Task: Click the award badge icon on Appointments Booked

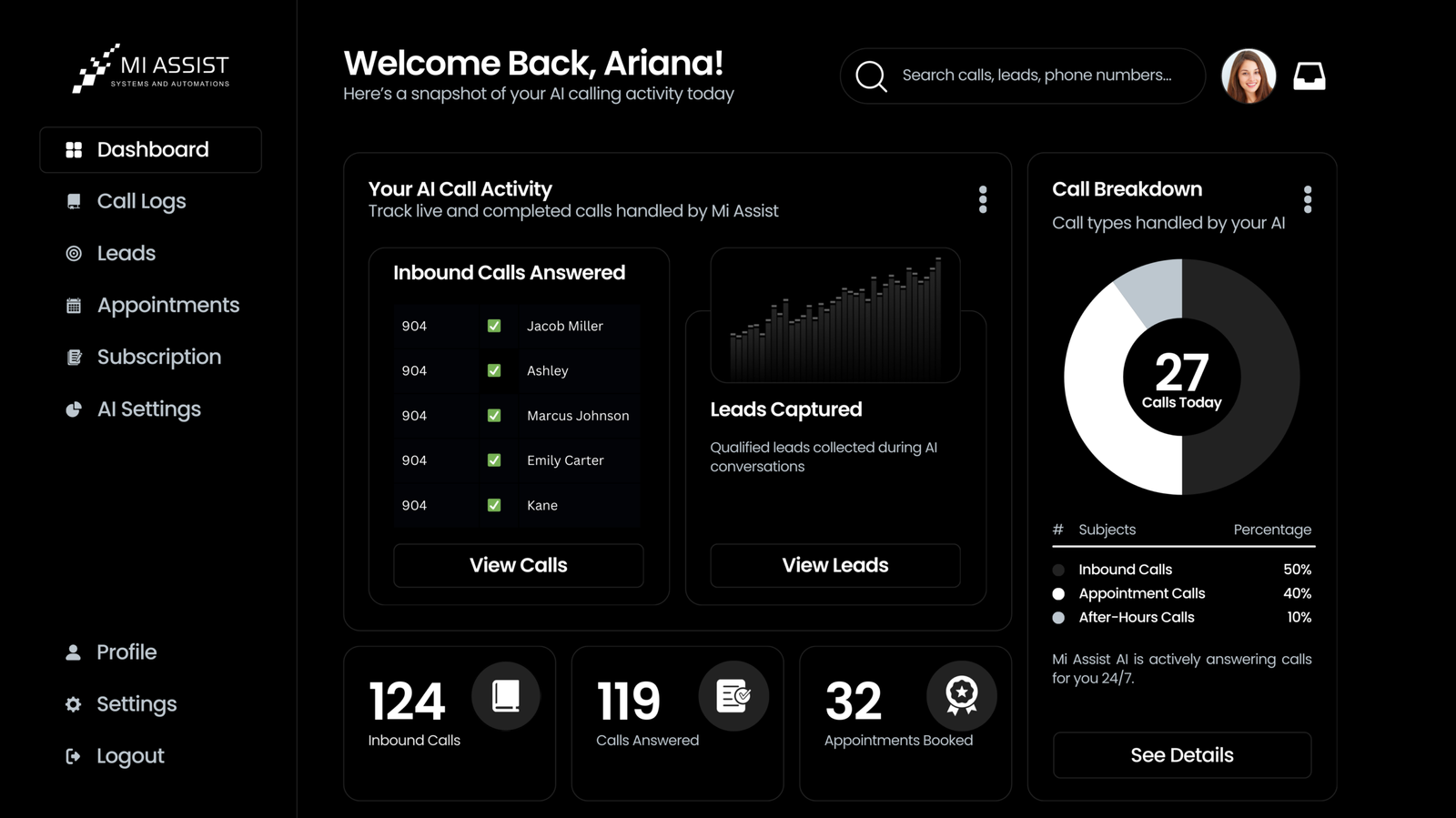Action: click(x=961, y=696)
